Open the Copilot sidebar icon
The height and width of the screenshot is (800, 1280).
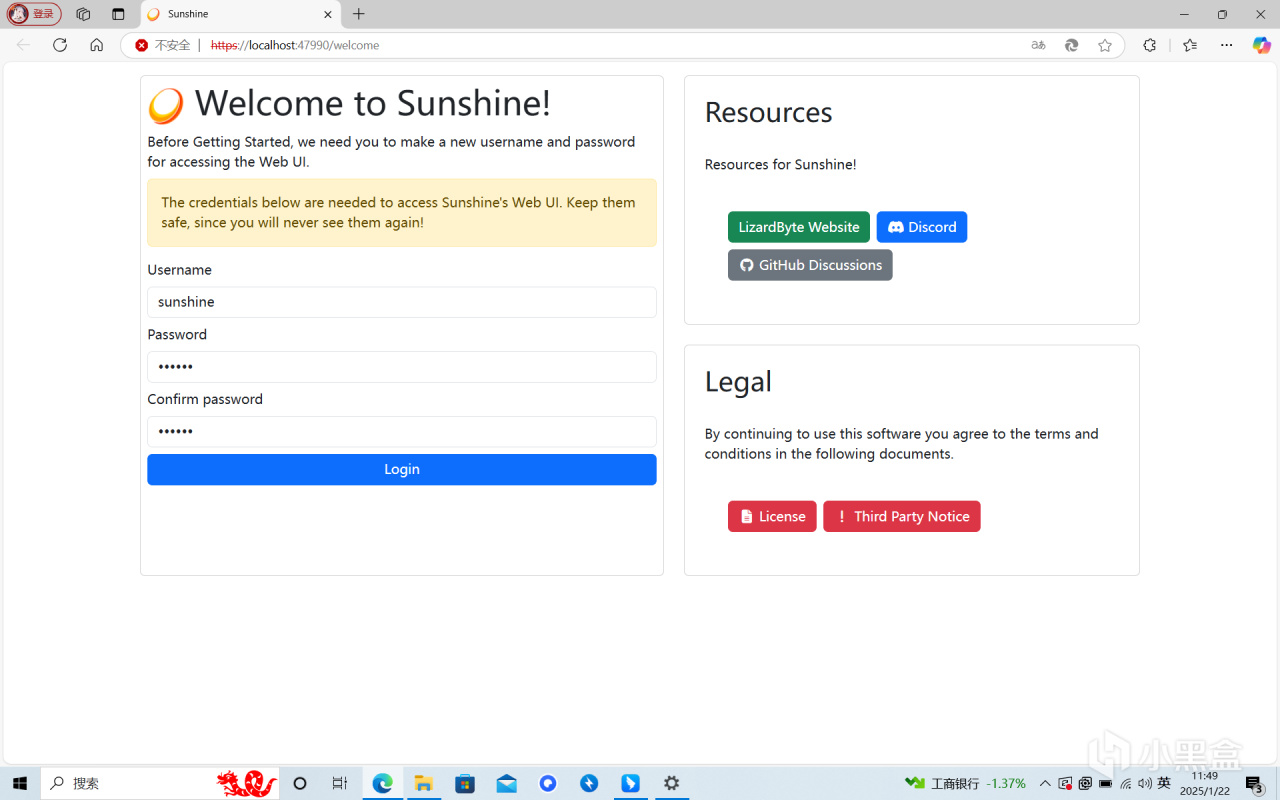[x=1262, y=45]
